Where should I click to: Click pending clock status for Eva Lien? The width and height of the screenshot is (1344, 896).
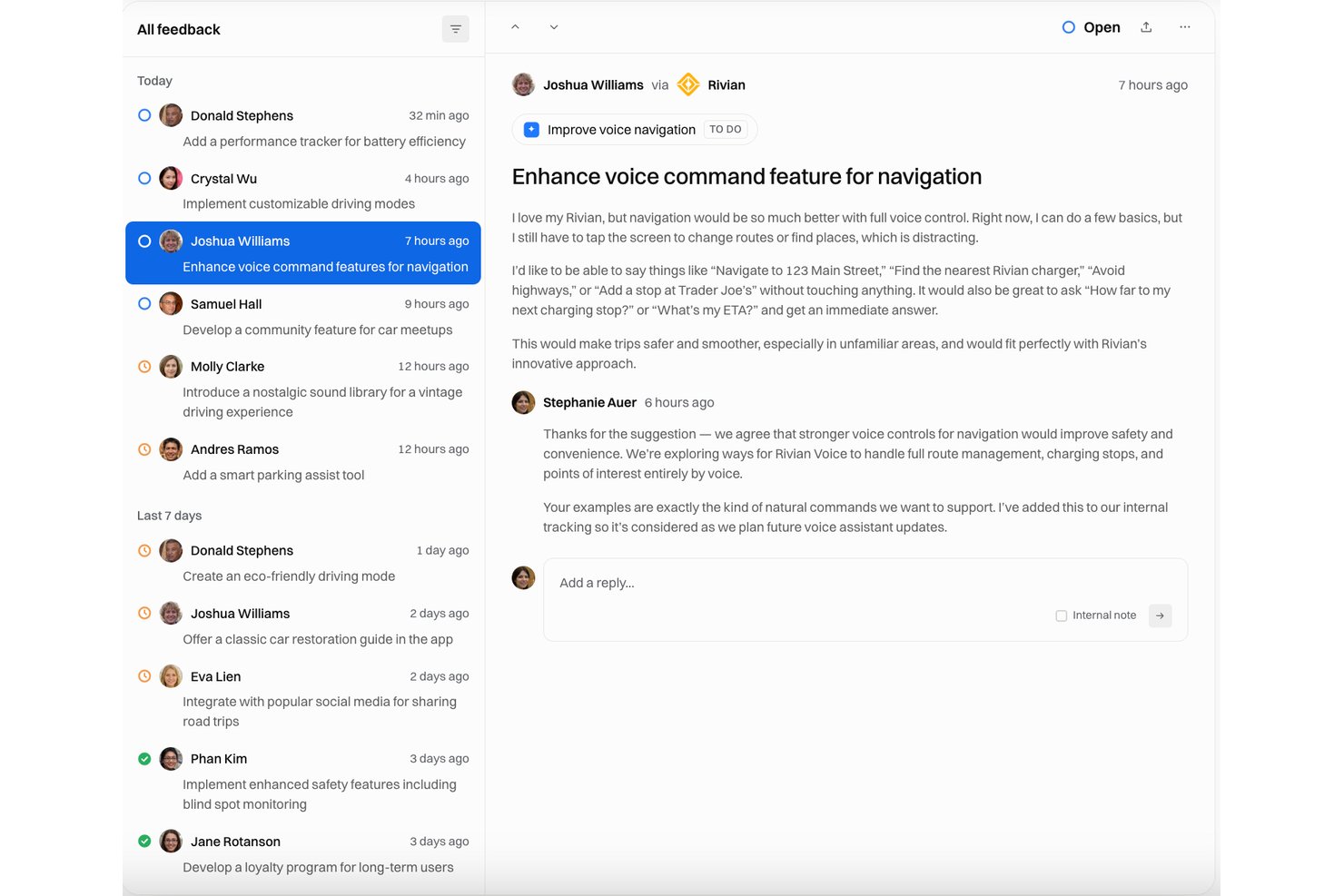click(144, 676)
